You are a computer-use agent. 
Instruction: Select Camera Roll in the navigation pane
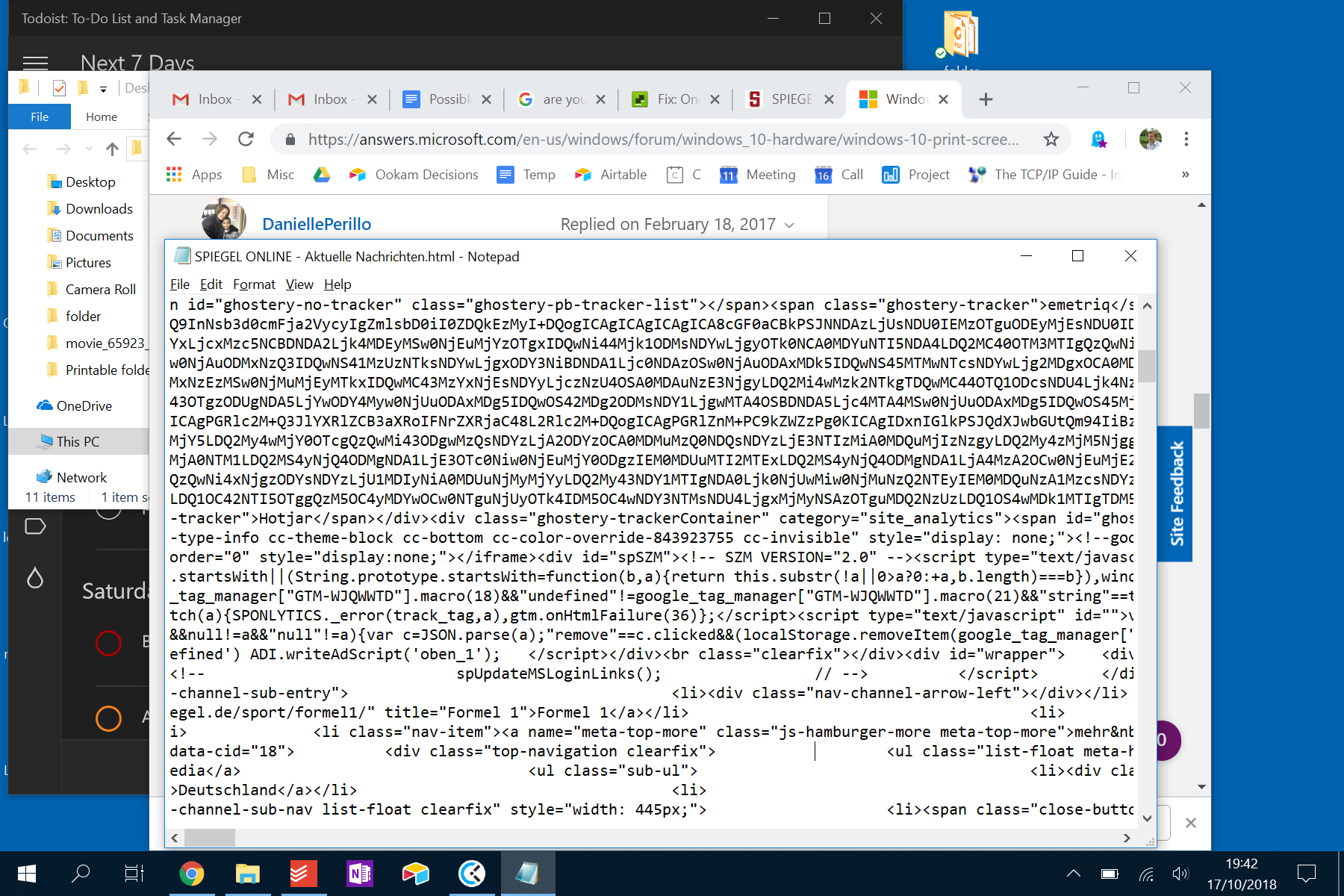pos(91,290)
